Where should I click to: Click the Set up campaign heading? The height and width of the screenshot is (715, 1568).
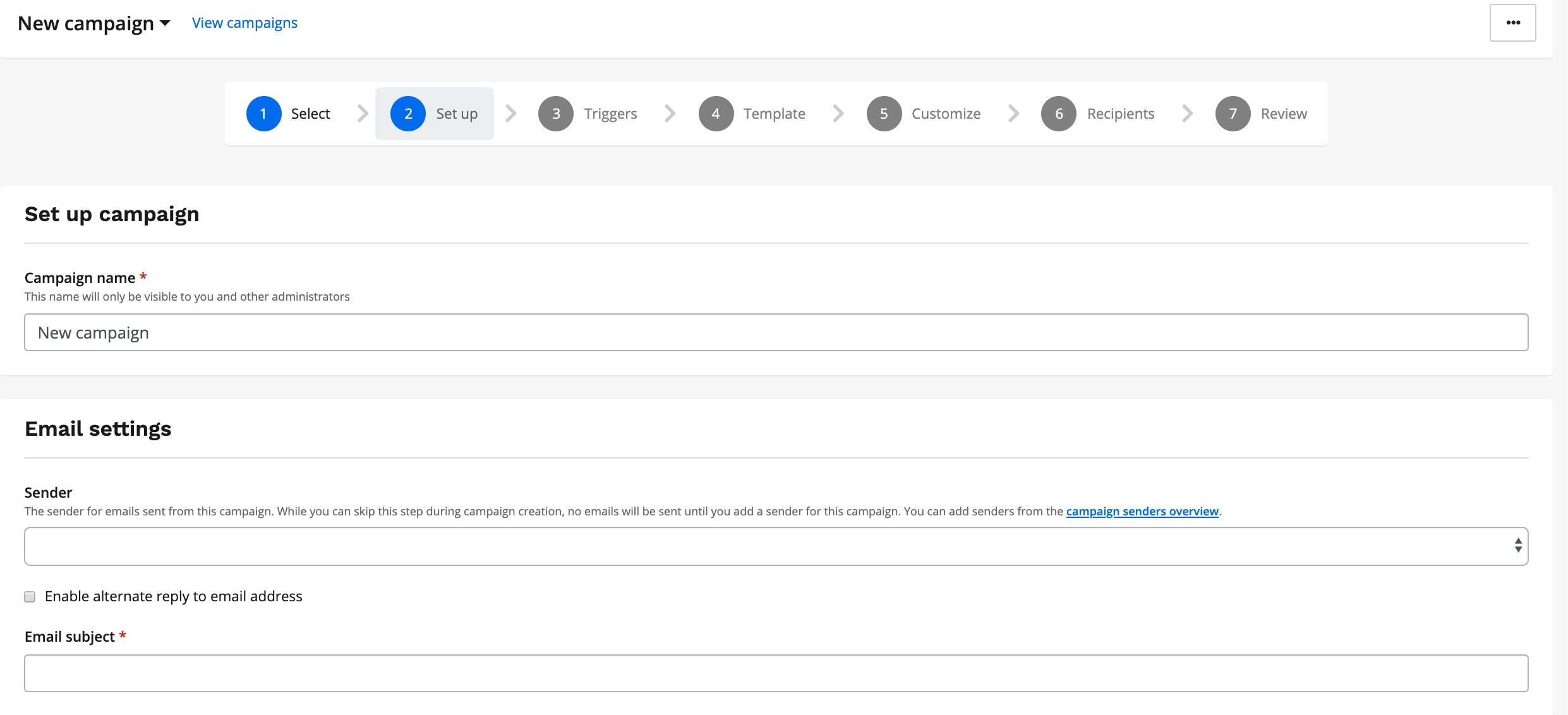[112, 214]
